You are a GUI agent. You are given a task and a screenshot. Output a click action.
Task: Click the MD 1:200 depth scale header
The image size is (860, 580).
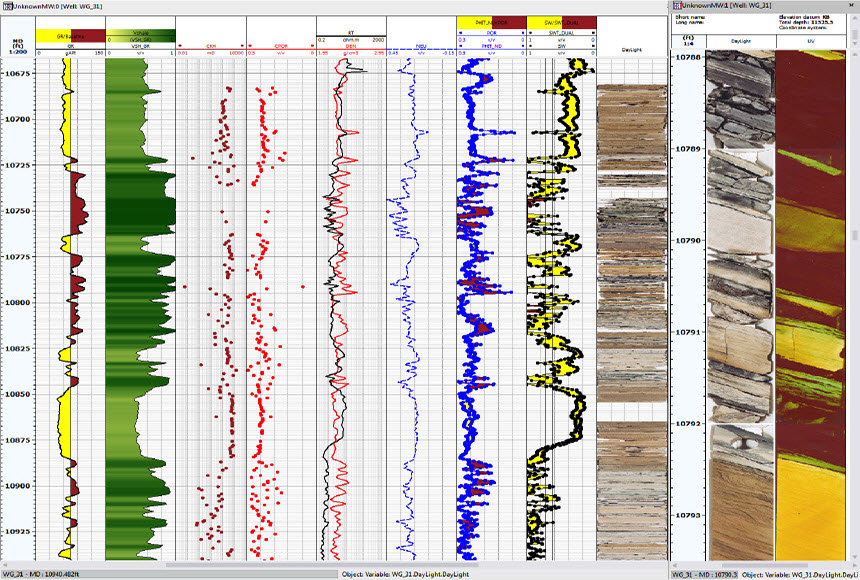click(x=18, y=45)
